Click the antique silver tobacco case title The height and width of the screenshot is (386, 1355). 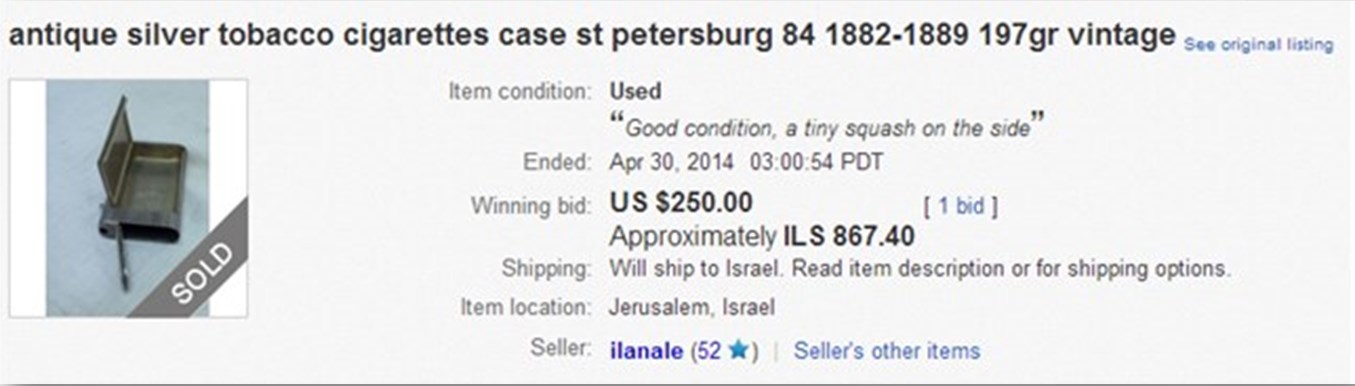[x=592, y=37]
